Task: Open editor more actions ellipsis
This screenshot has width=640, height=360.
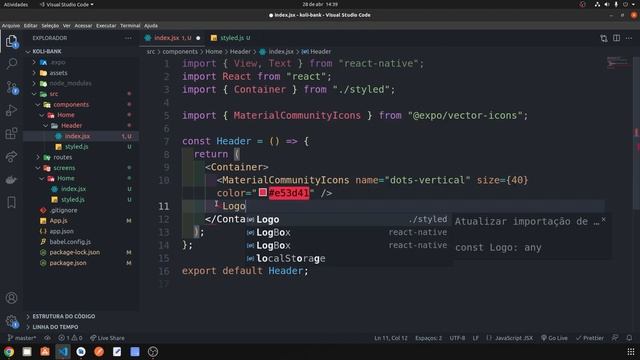Action: 629,38
